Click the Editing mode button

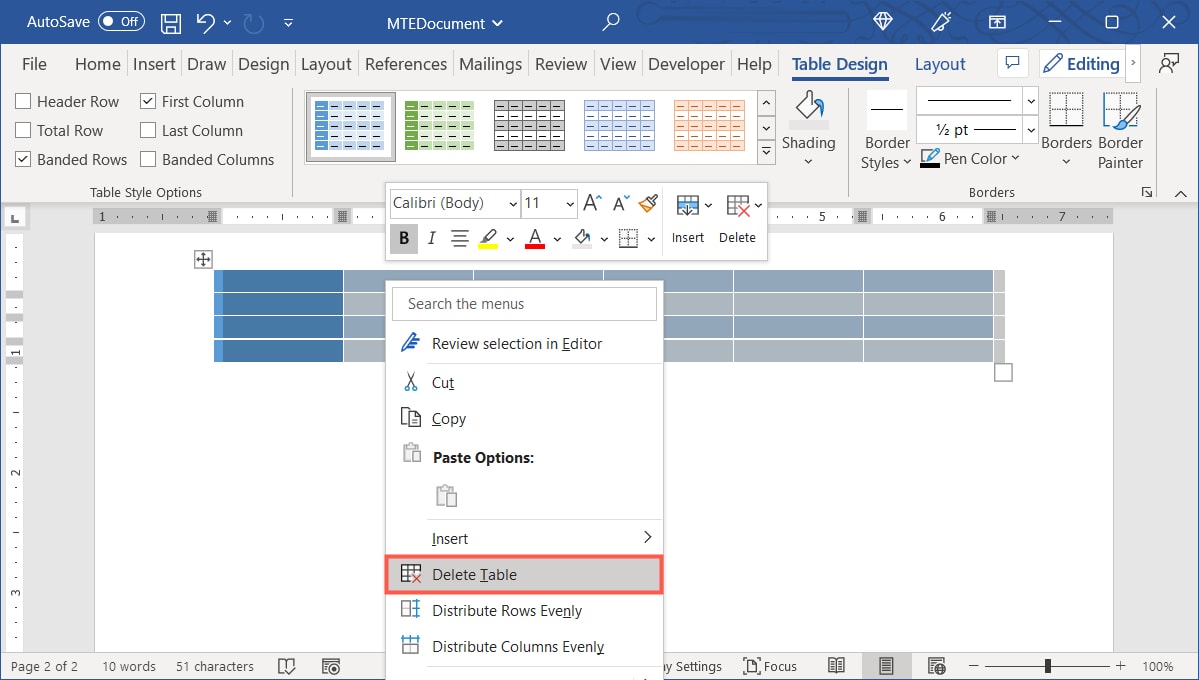point(1081,63)
